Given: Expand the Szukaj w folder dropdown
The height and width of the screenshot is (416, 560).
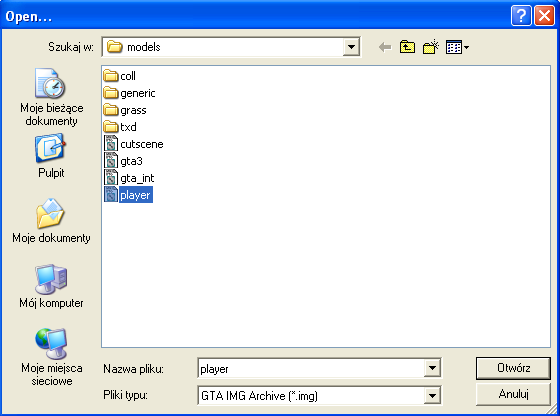Looking at the screenshot, I should click(x=351, y=47).
